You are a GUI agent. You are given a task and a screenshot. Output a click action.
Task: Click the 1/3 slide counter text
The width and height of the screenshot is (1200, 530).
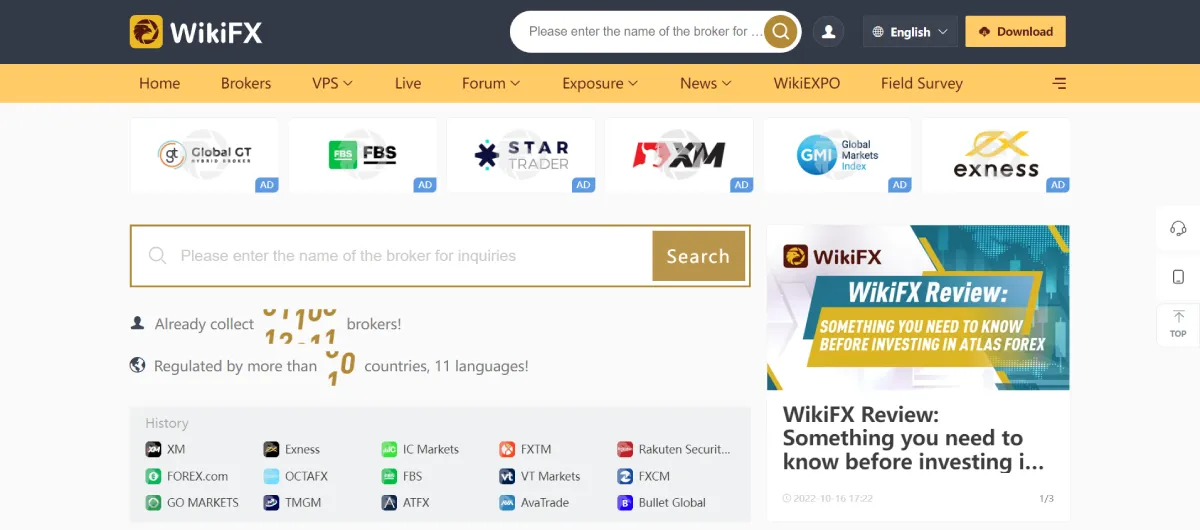point(1046,498)
